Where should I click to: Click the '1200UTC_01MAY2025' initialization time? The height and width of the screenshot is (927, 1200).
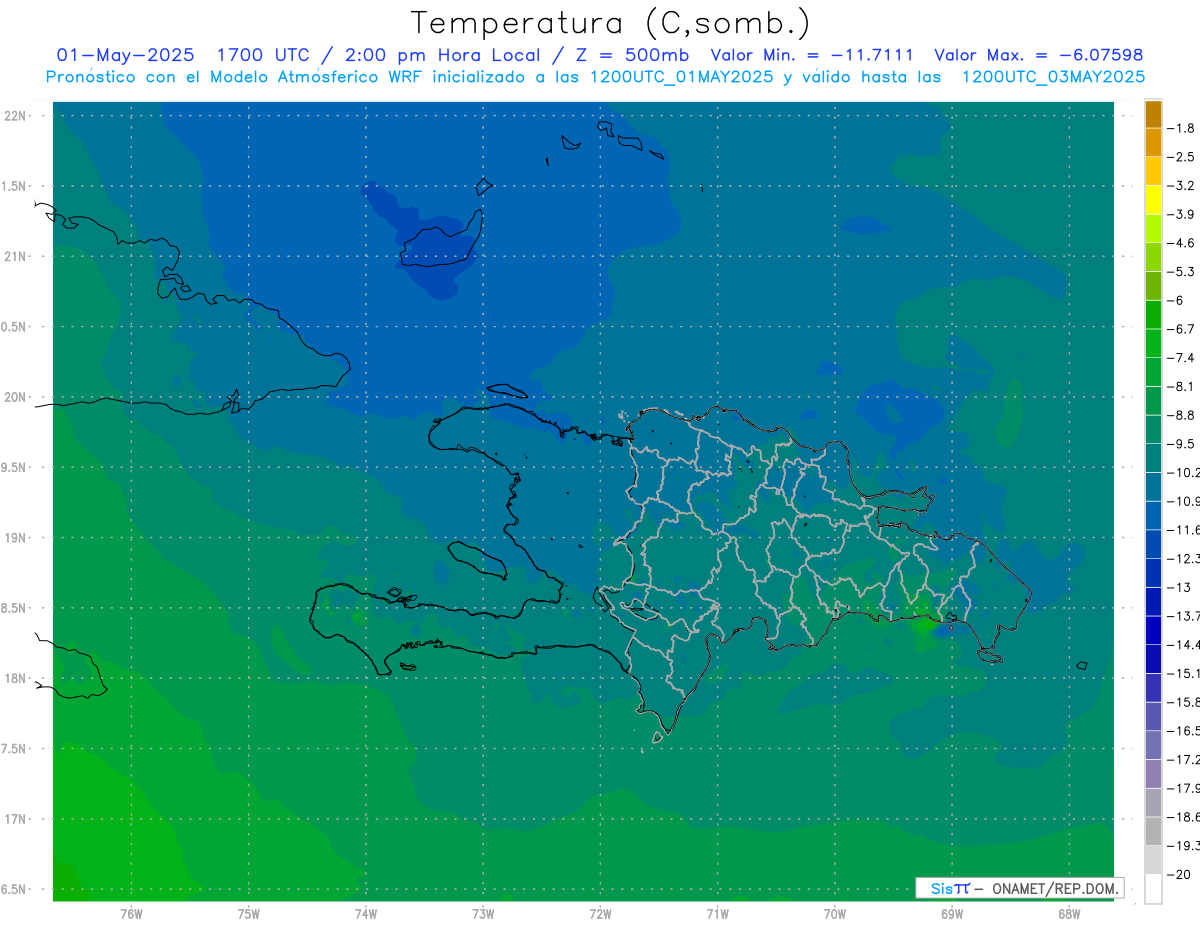(x=681, y=77)
